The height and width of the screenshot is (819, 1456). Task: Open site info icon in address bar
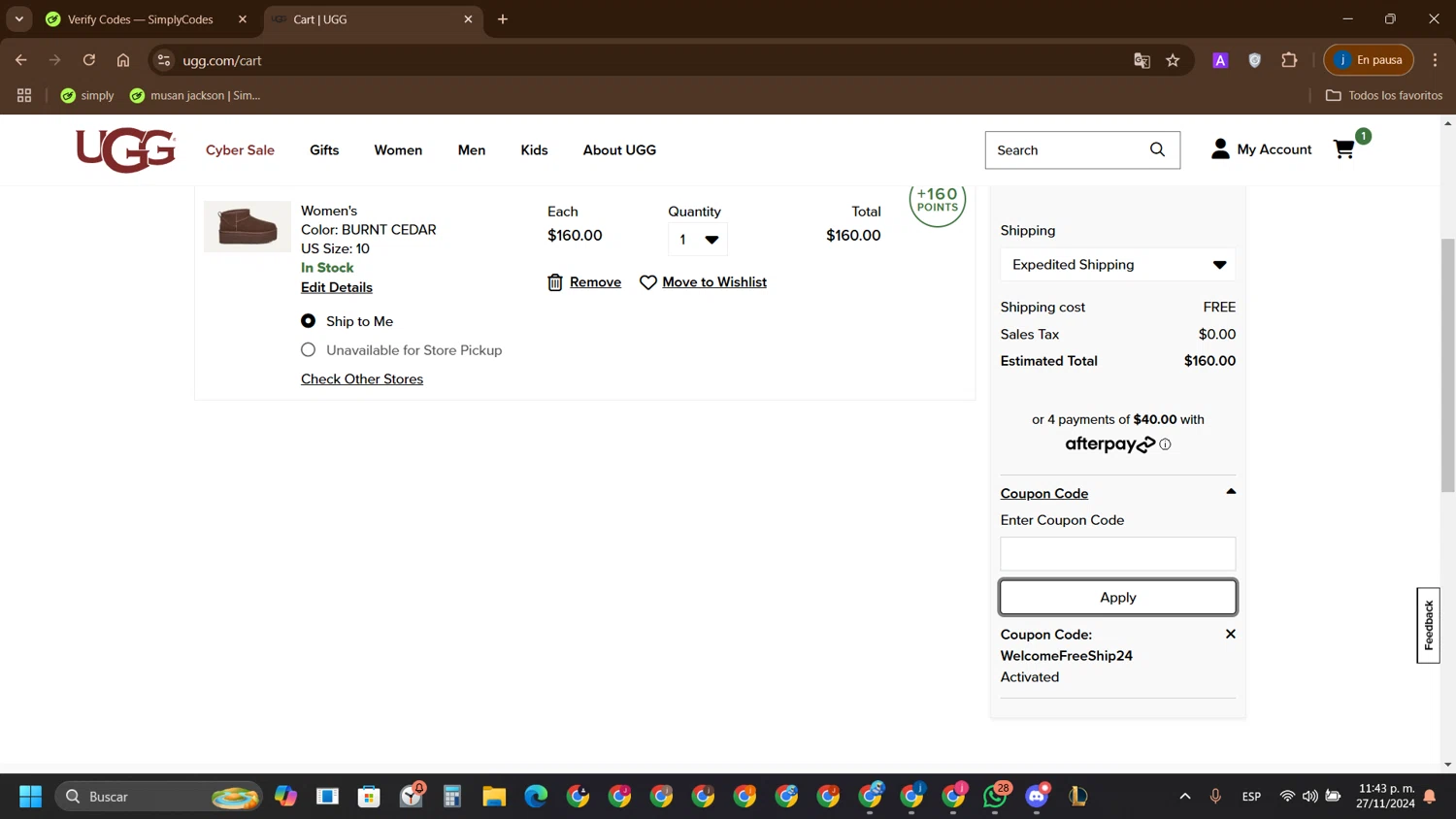[164, 60]
